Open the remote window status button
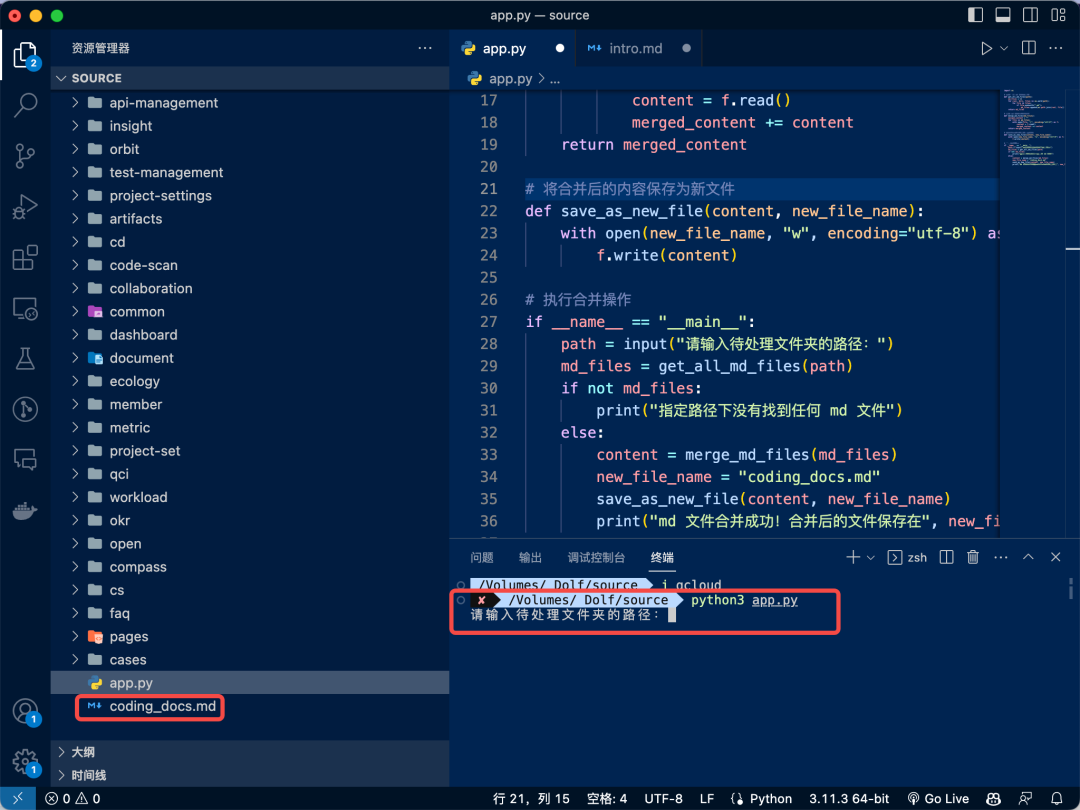Screen dimensions: 1080x810 click(18, 798)
